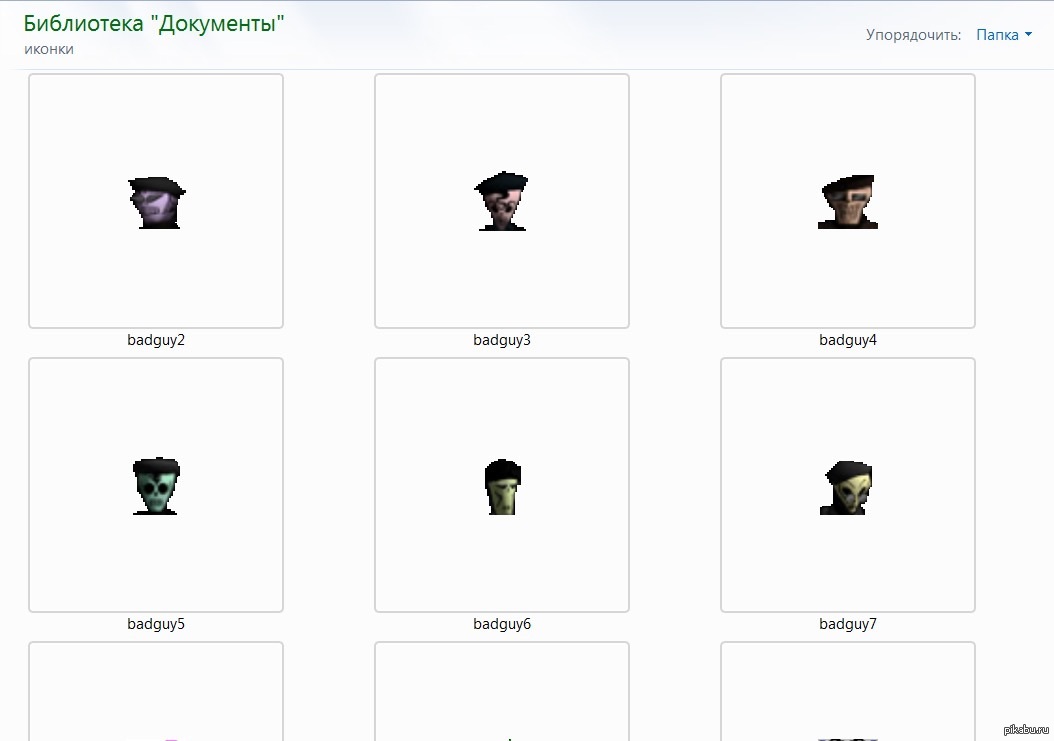Screen dimensions: 1054x741
Task: Click the иконки folder subtitle
Action: click(49, 49)
